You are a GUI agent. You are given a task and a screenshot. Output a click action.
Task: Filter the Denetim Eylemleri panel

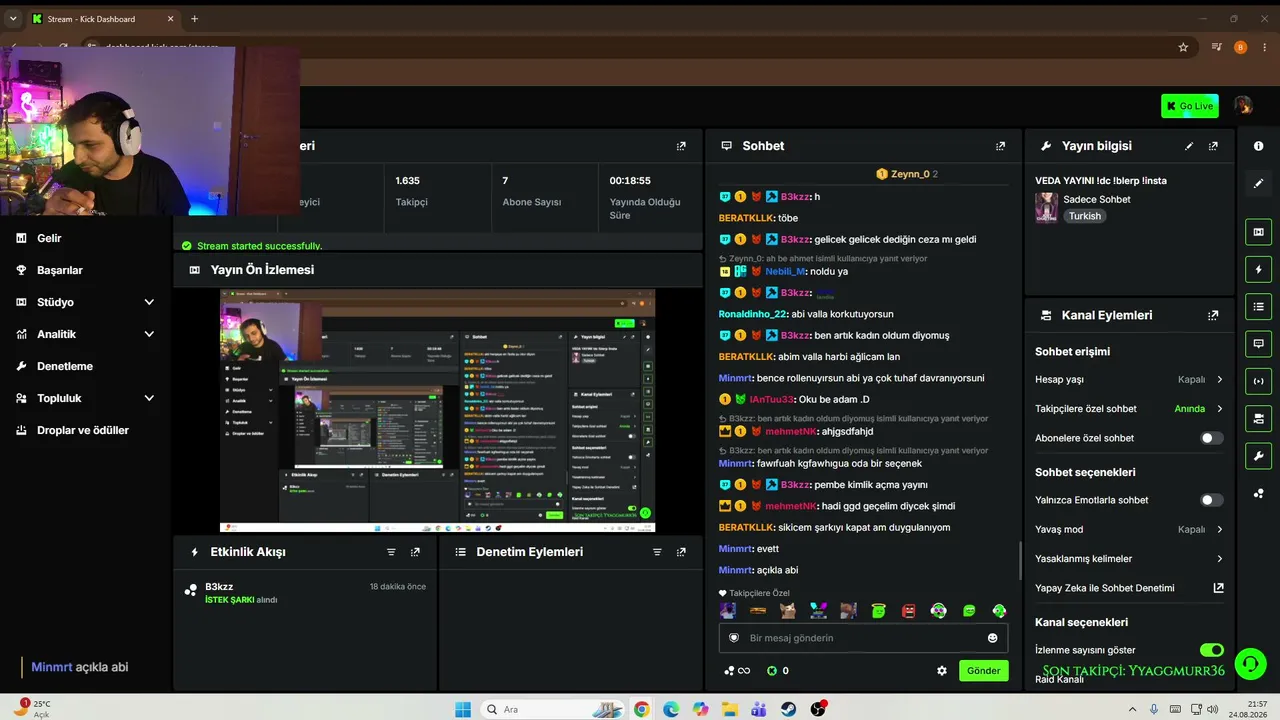(x=657, y=552)
